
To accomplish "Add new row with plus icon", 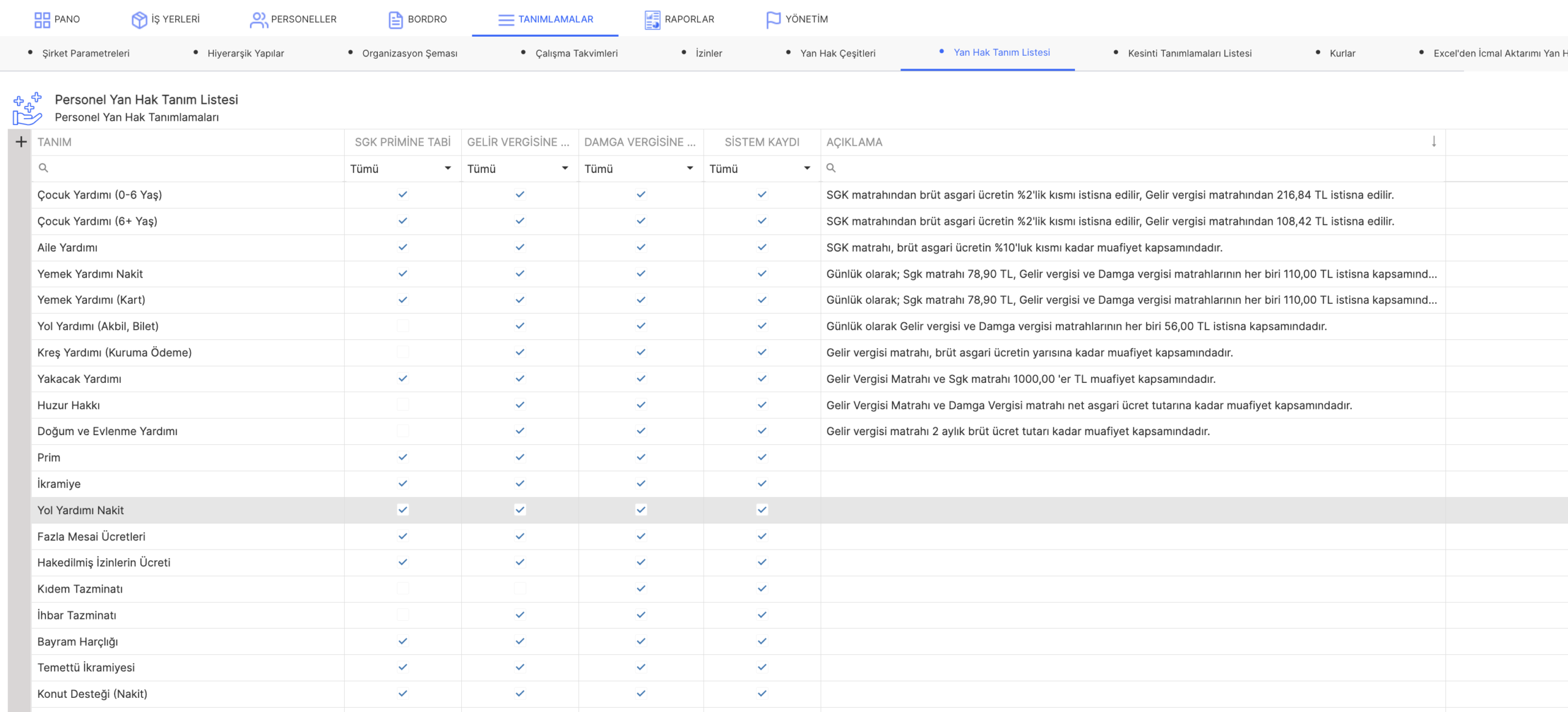I will tap(21, 142).
